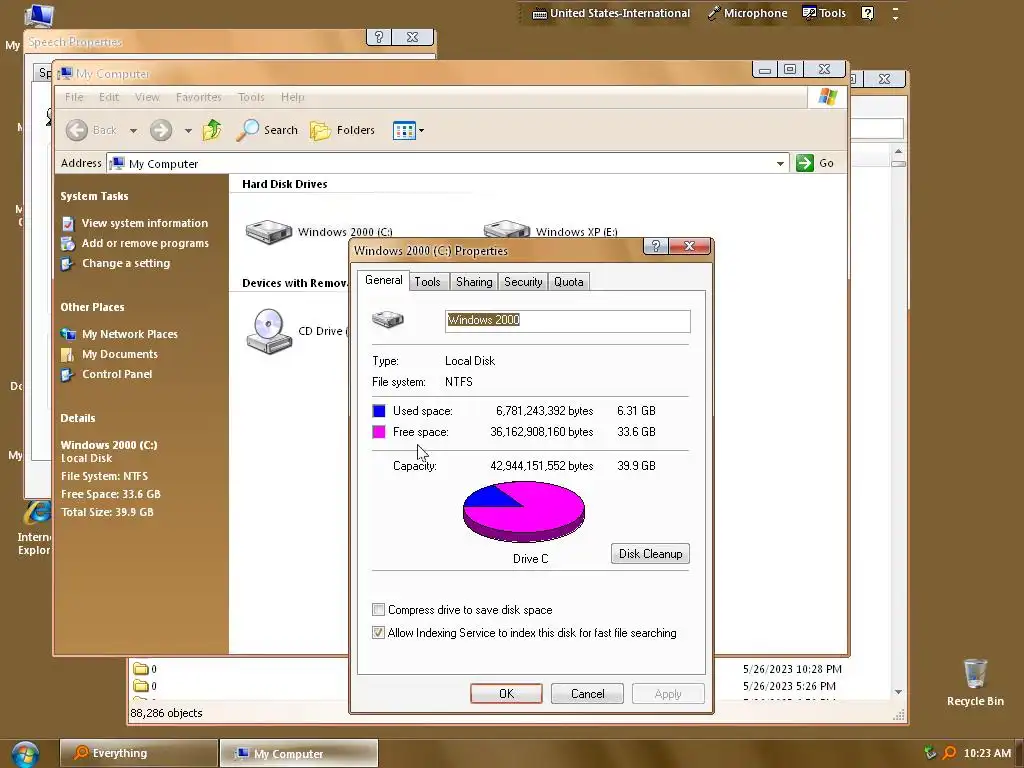
Task: Click the Everything search tray icon
Action: [x=950, y=753]
